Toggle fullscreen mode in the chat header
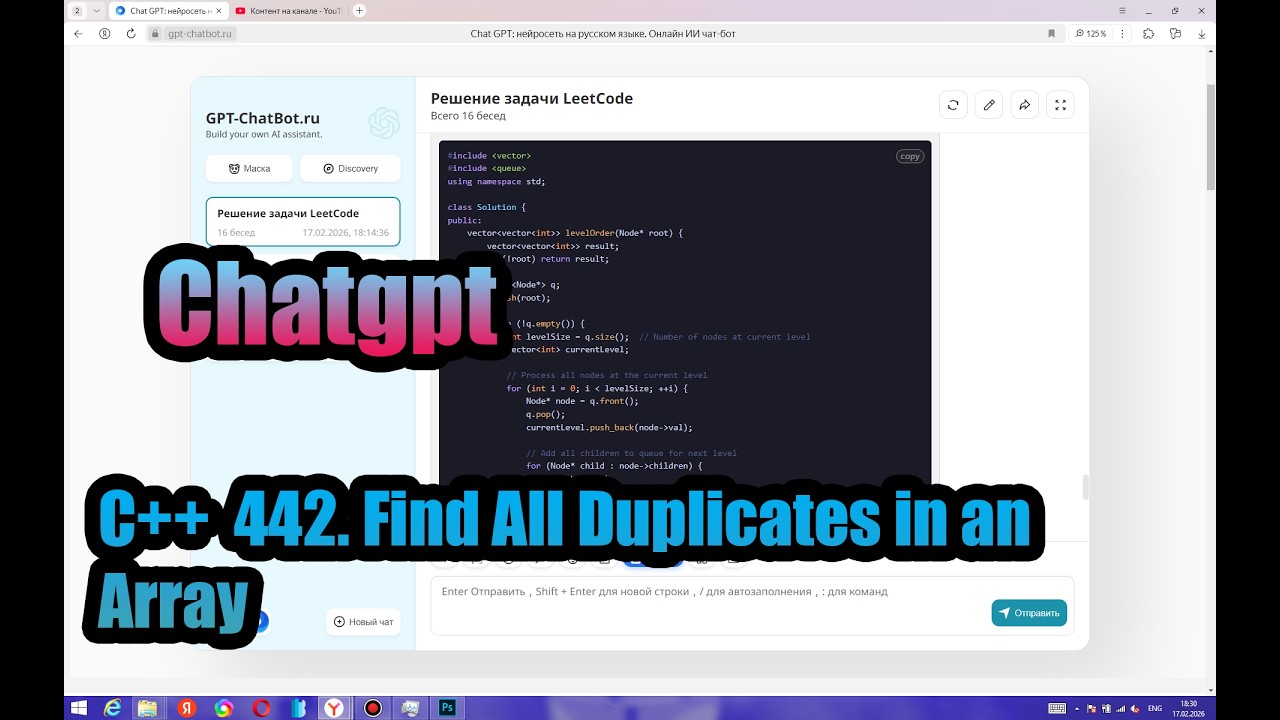 (1060, 104)
